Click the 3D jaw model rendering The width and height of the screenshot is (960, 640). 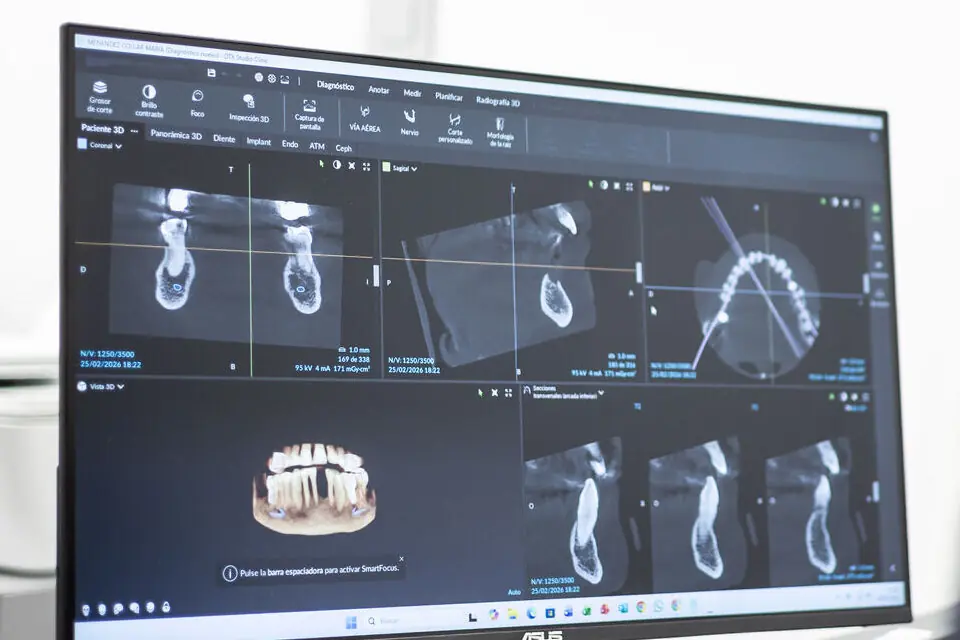[x=312, y=487]
